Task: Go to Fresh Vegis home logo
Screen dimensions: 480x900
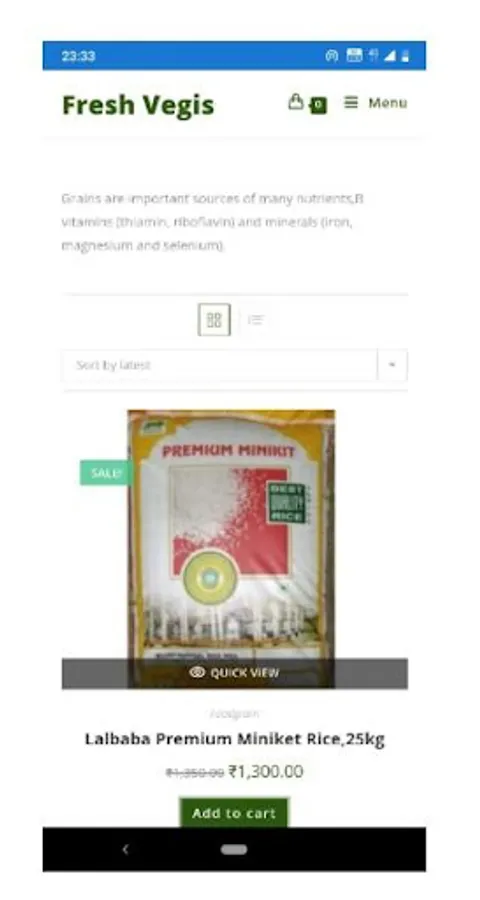Action: pos(138,105)
